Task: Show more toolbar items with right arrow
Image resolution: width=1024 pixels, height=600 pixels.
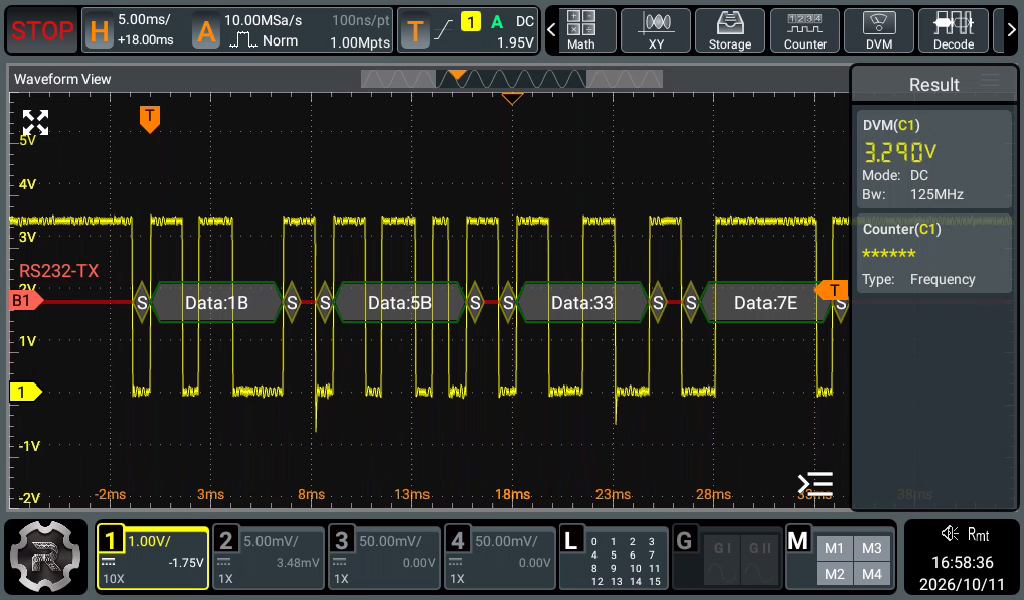Action: (x=1011, y=30)
